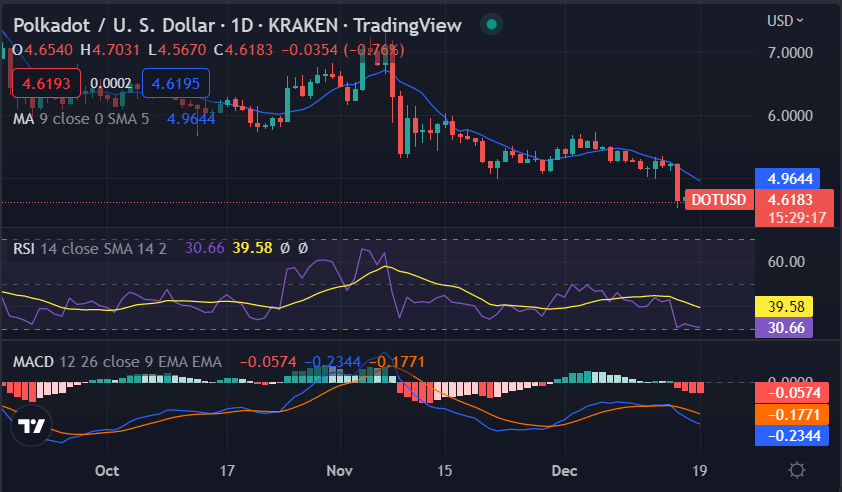Select the RSI 14 close indicator label
842x492 pixels.
coord(90,249)
